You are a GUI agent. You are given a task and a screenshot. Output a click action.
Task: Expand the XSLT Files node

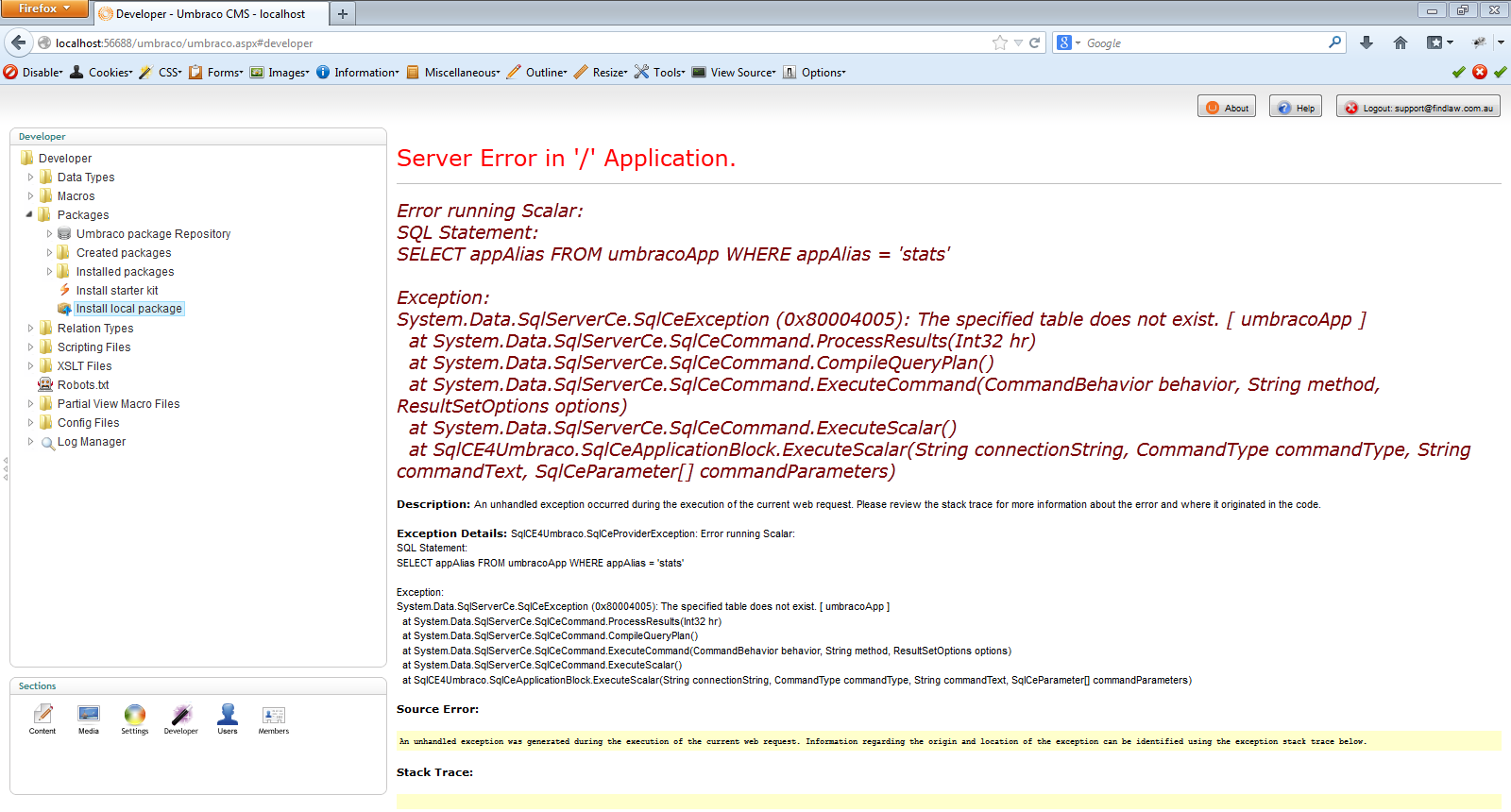coord(30,365)
